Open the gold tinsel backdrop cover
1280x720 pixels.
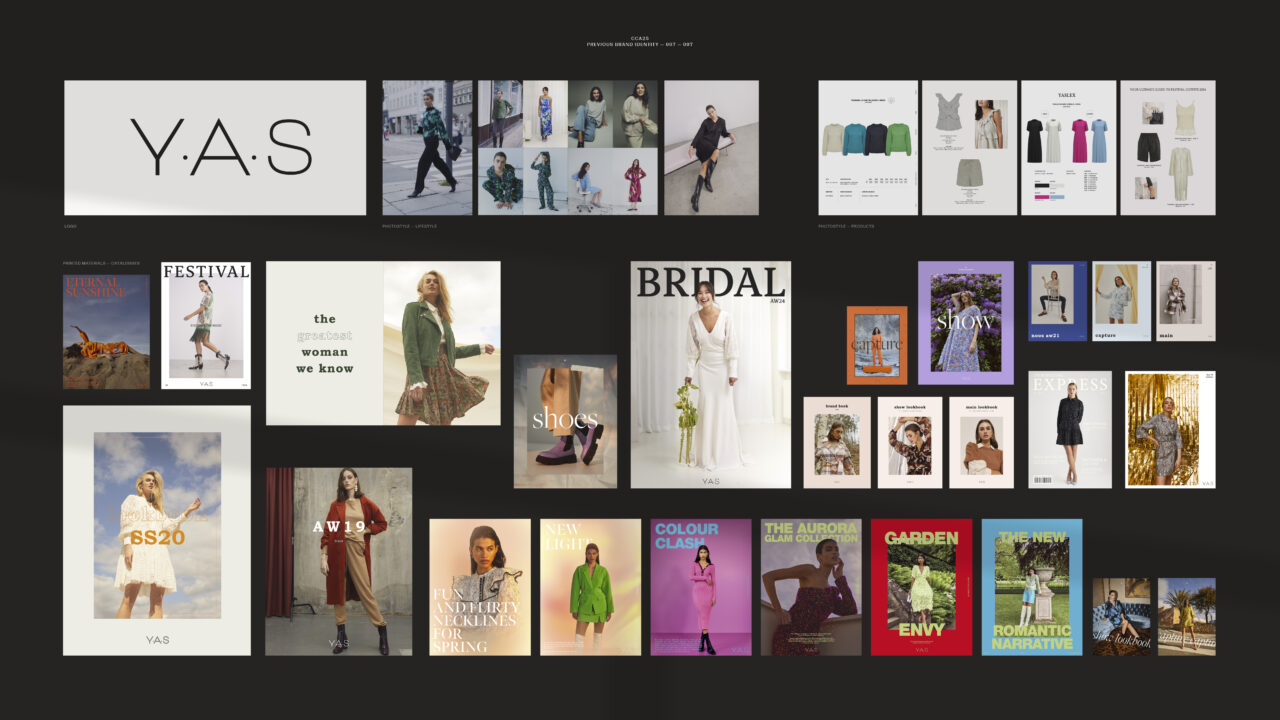click(1170, 430)
